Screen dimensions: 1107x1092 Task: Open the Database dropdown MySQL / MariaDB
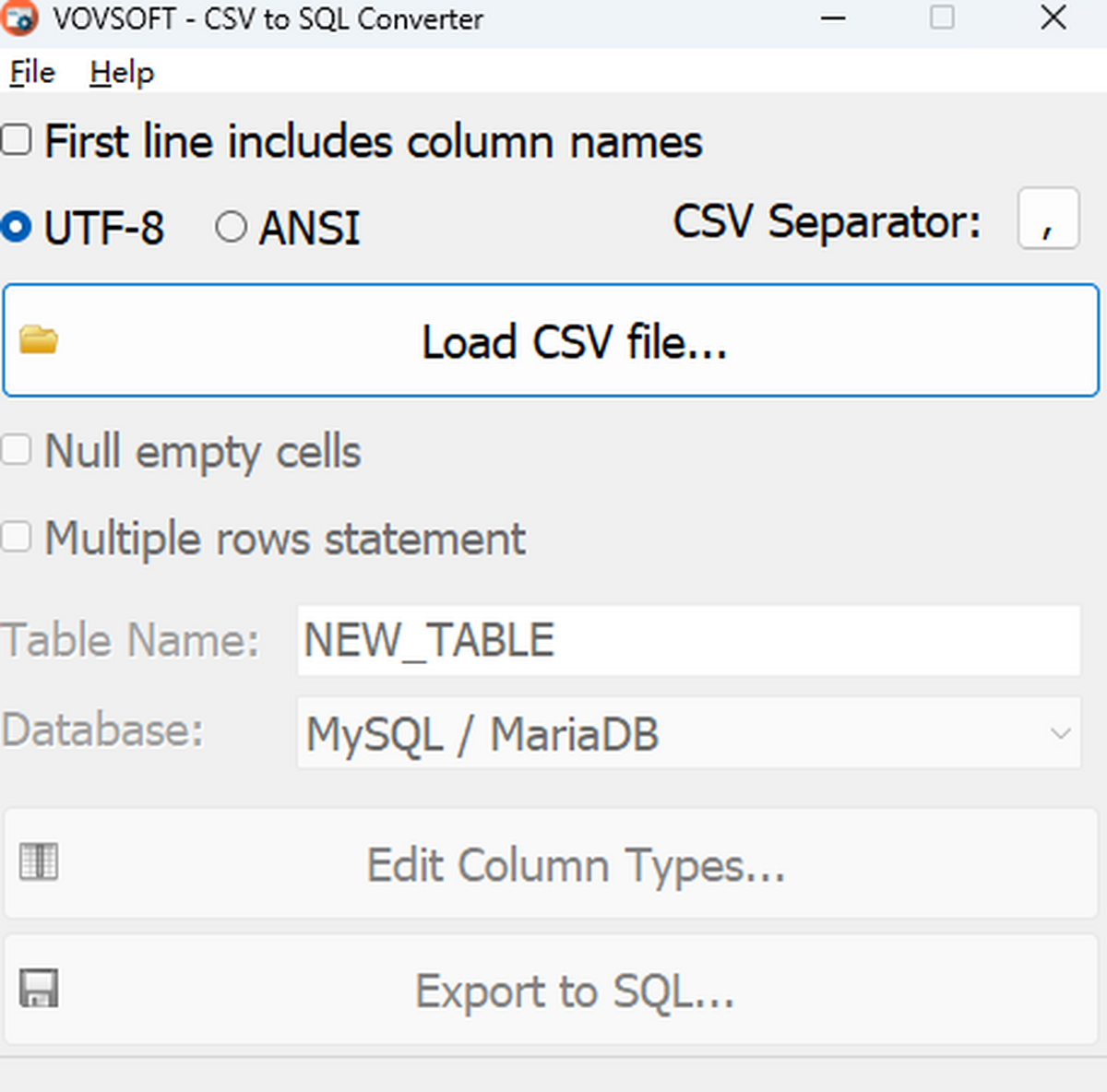pyautogui.click(x=688, y=733)
